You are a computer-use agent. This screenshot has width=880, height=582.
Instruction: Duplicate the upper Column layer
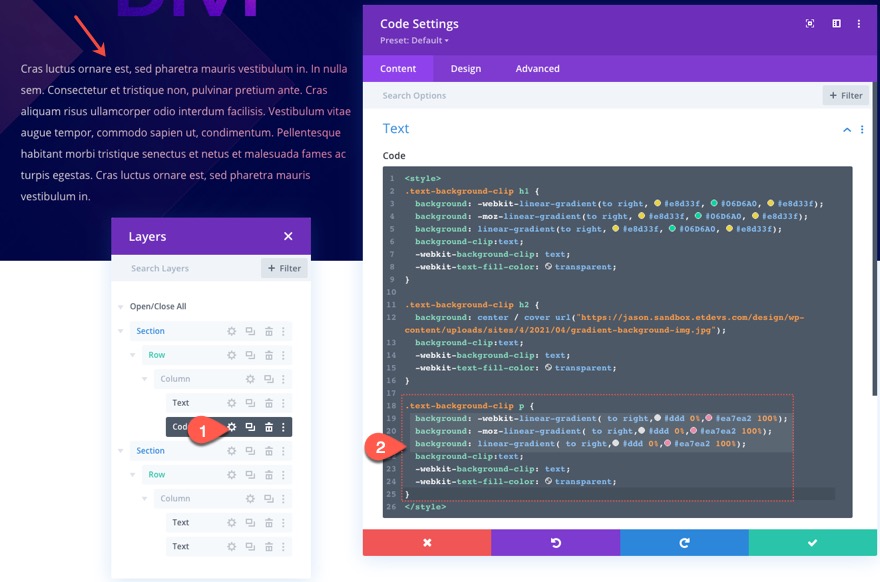coord(269,379)
